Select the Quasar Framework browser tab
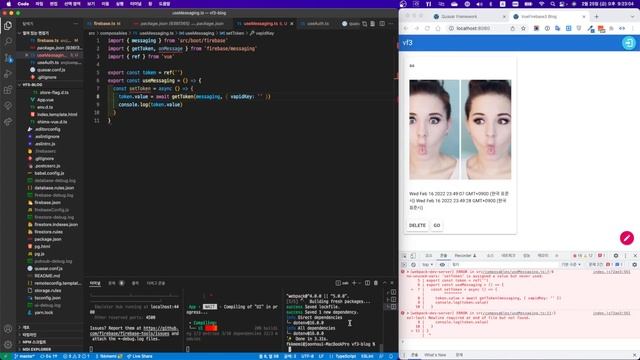Image resolution: width=640 pixels, height=360 pixels. (x=469, y=17)
